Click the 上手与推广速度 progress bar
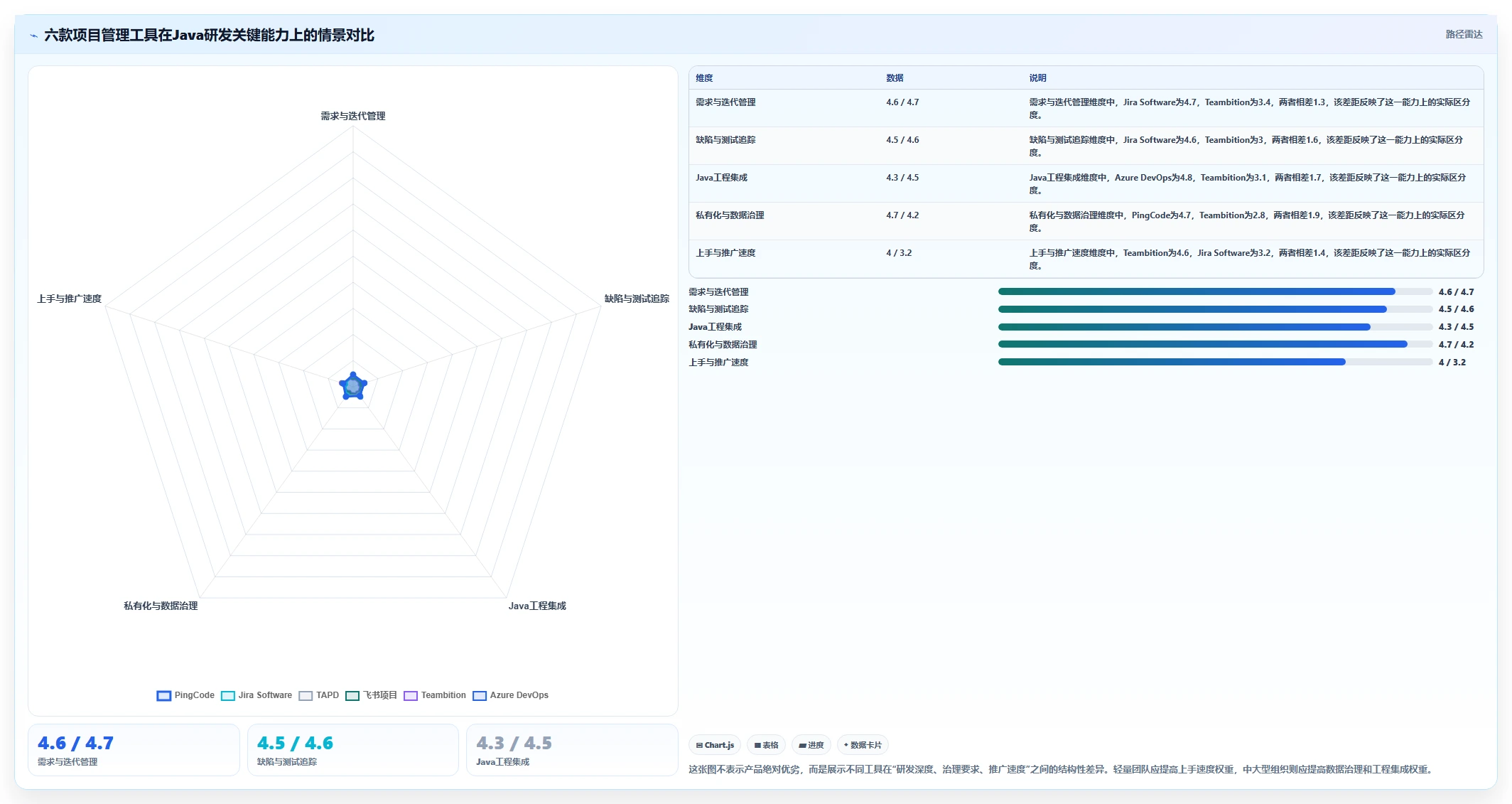Screen dimensions: 1512x804 point(1215,362)
